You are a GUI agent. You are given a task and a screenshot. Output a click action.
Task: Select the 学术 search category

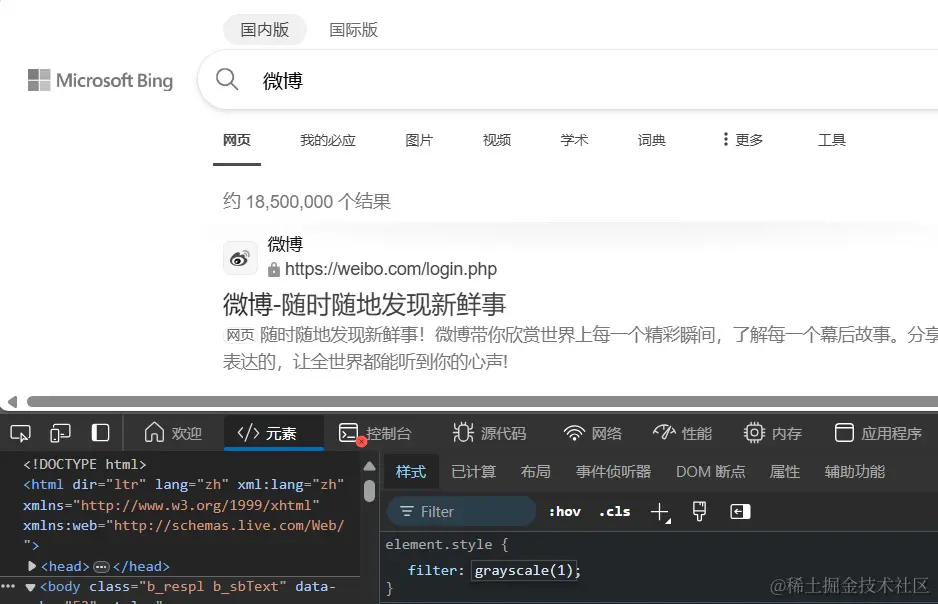(x=574, y=140)
